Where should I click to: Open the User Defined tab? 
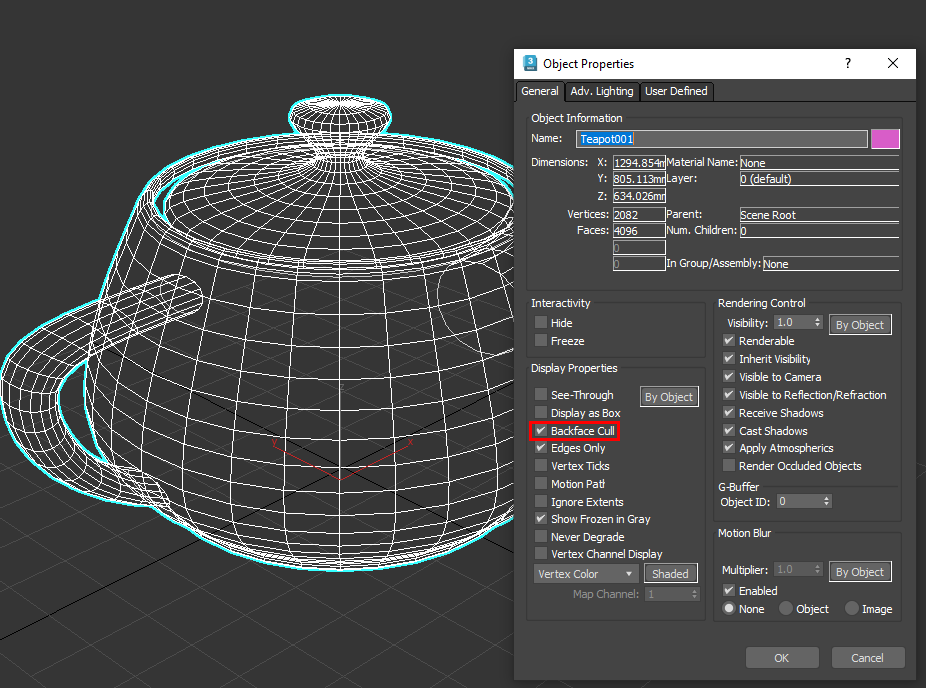tap(676, 92)
